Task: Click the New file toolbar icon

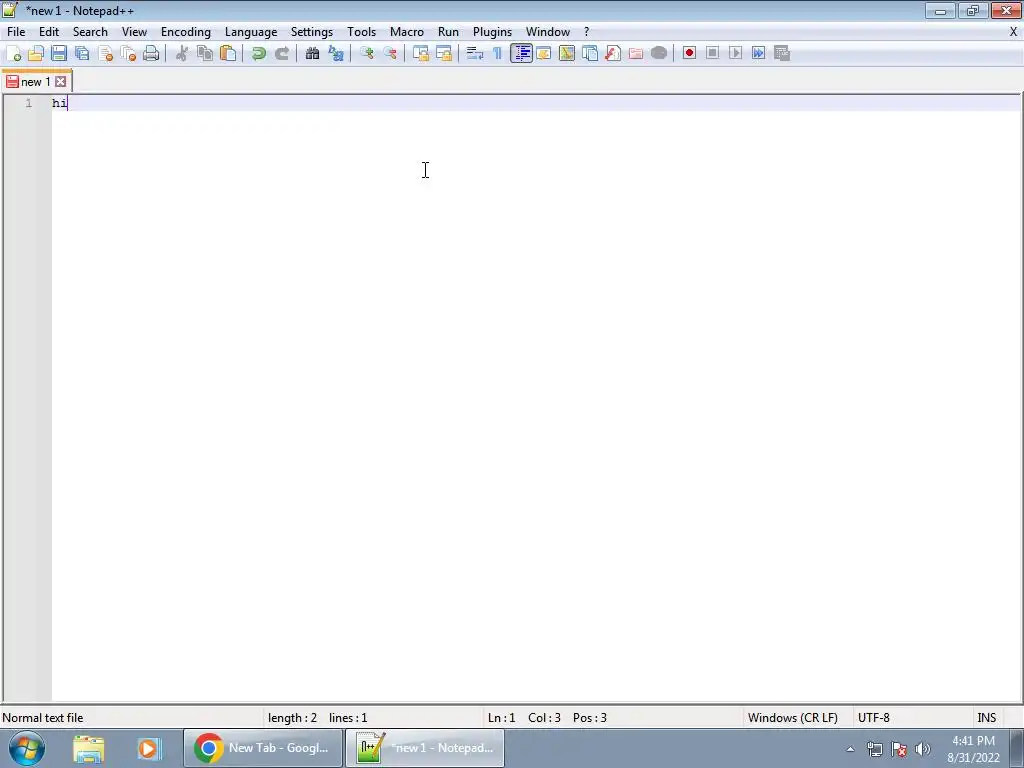Action: (x=13, y=54)
